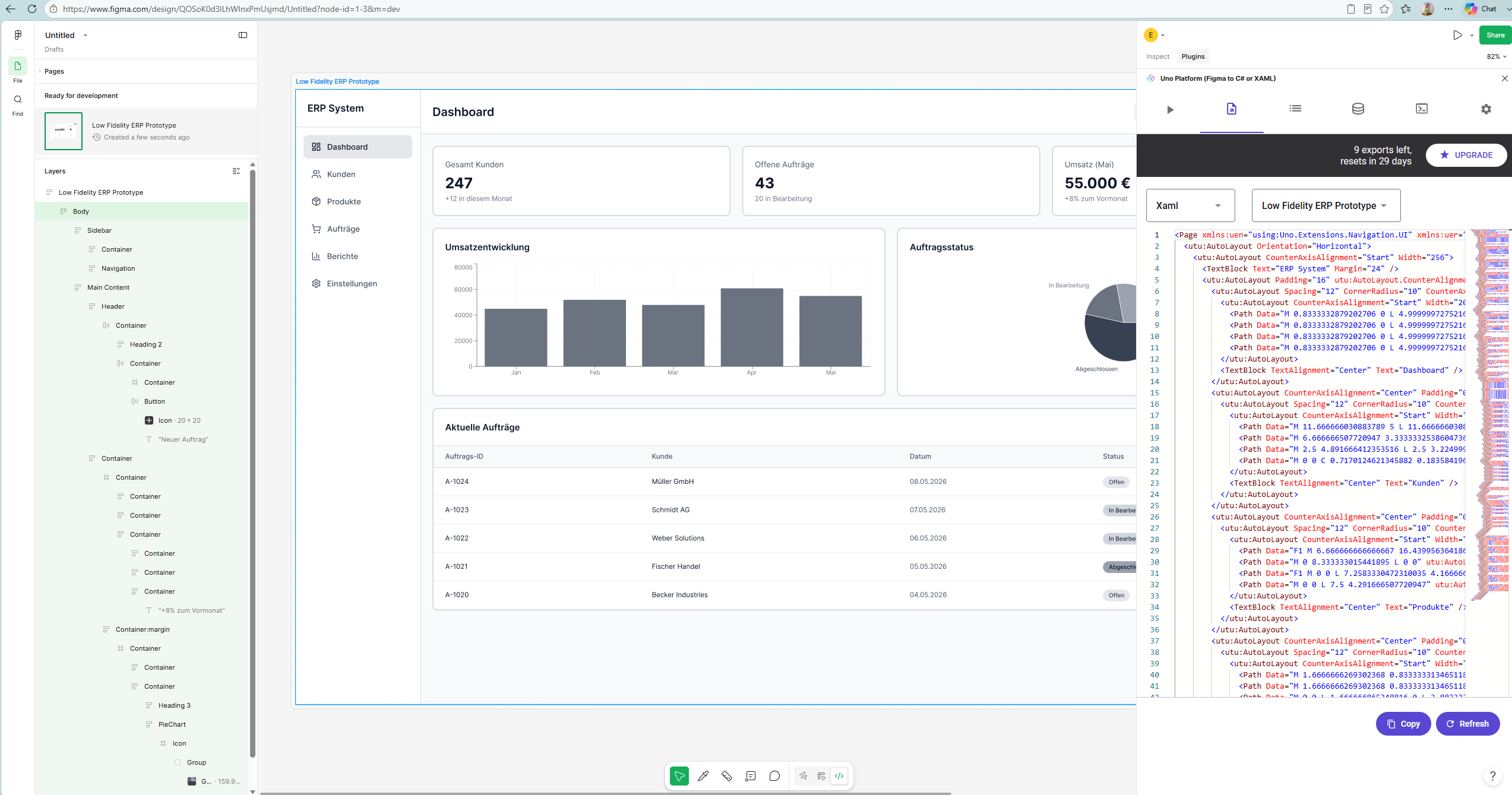Select the annotation tool in toolbar
Image resolution: width=1512 pixels, height=795 pixels.
pyautogui.click(x=751, y=776)
